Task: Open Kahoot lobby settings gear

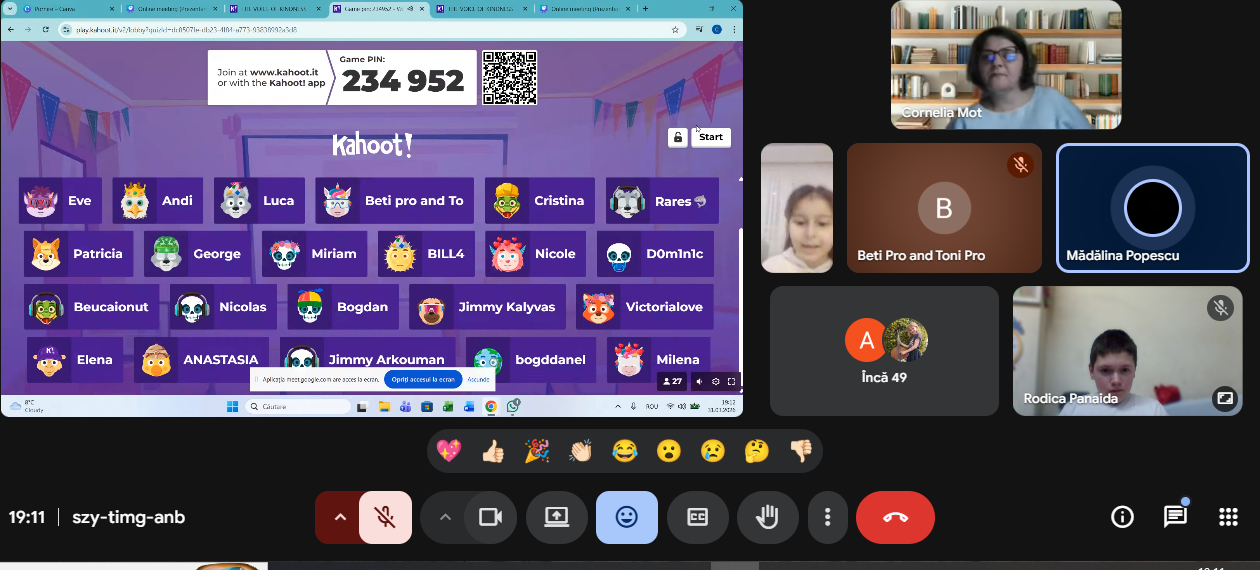Action: pyautogui.click(x=715, y=381)
